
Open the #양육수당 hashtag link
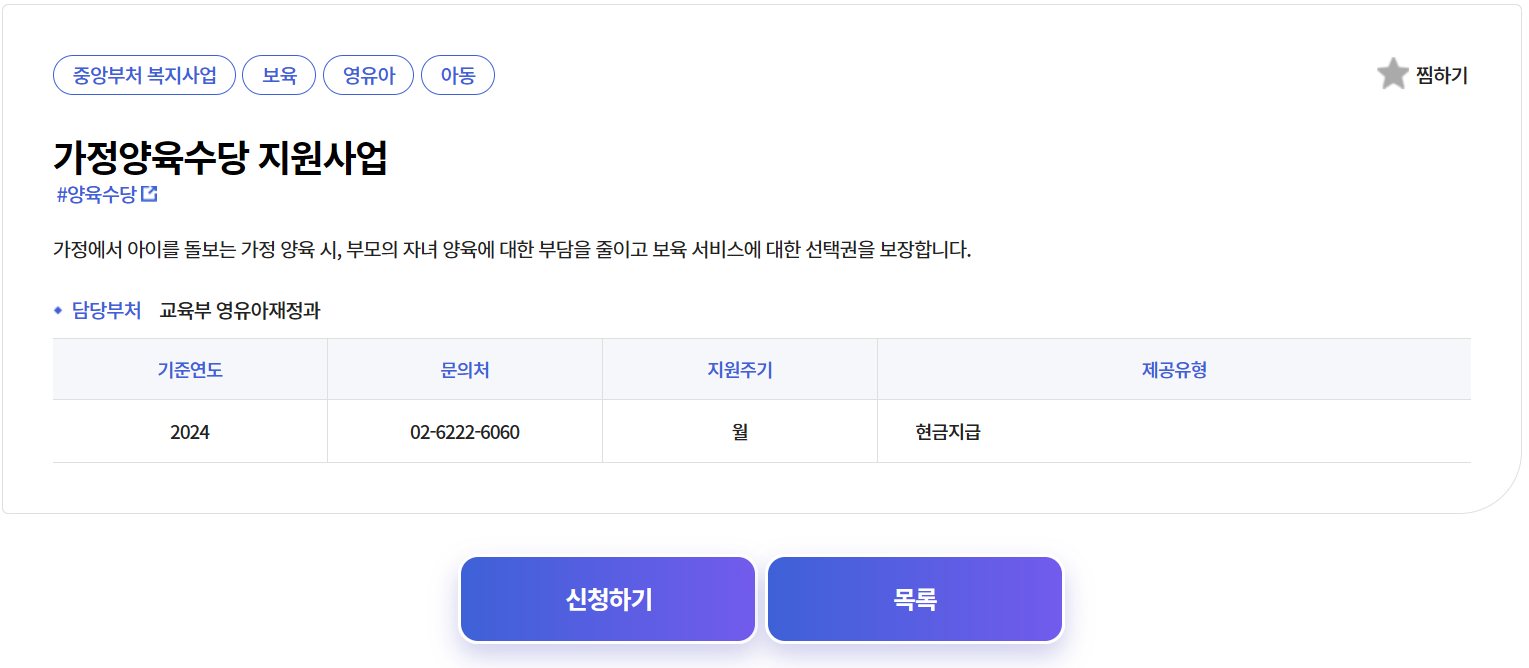tap(97, 195)
